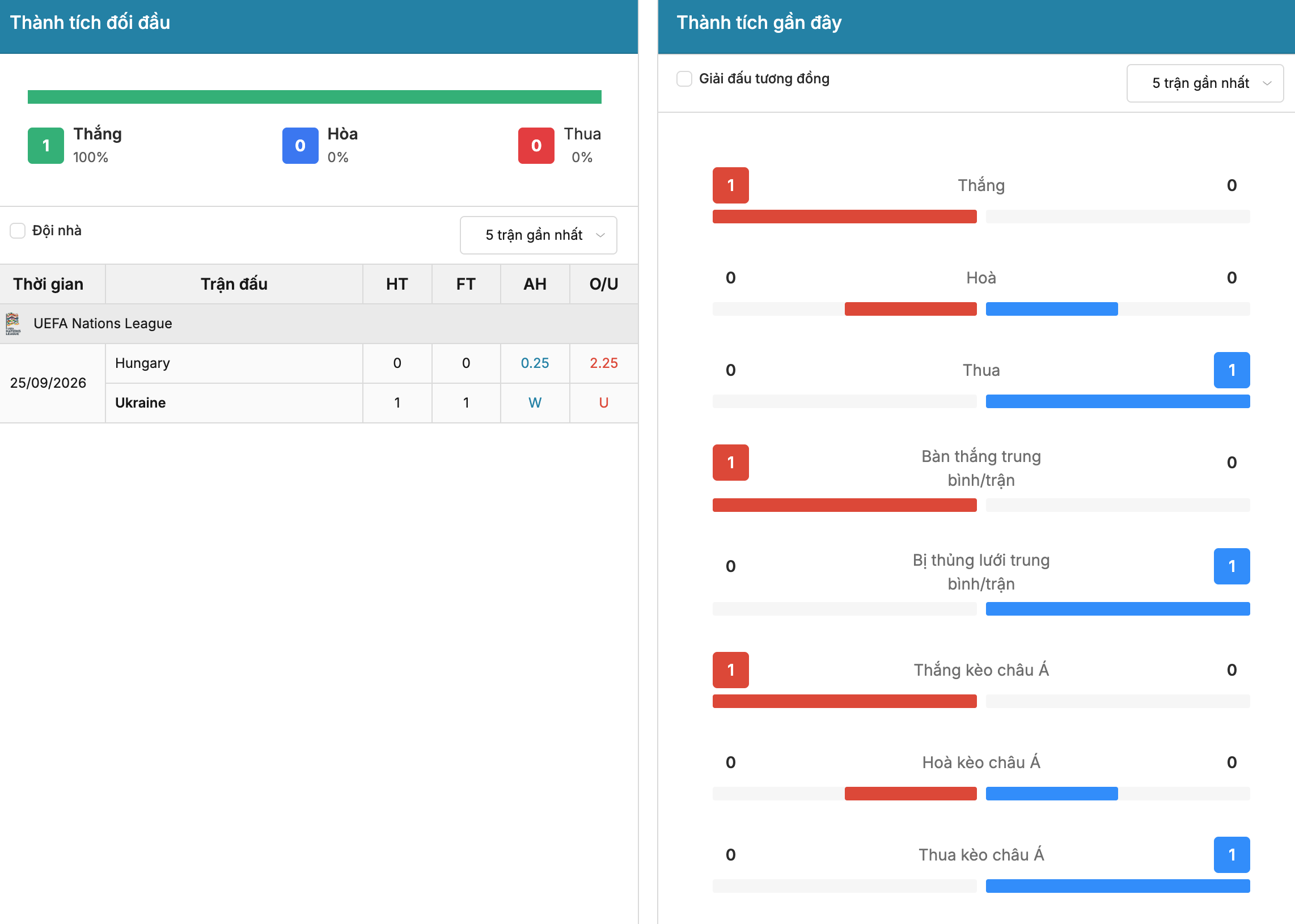1295x924 pixels.
Task: Open the recent-form 5 trận gần nhất dropdown
Action: 1204,83
